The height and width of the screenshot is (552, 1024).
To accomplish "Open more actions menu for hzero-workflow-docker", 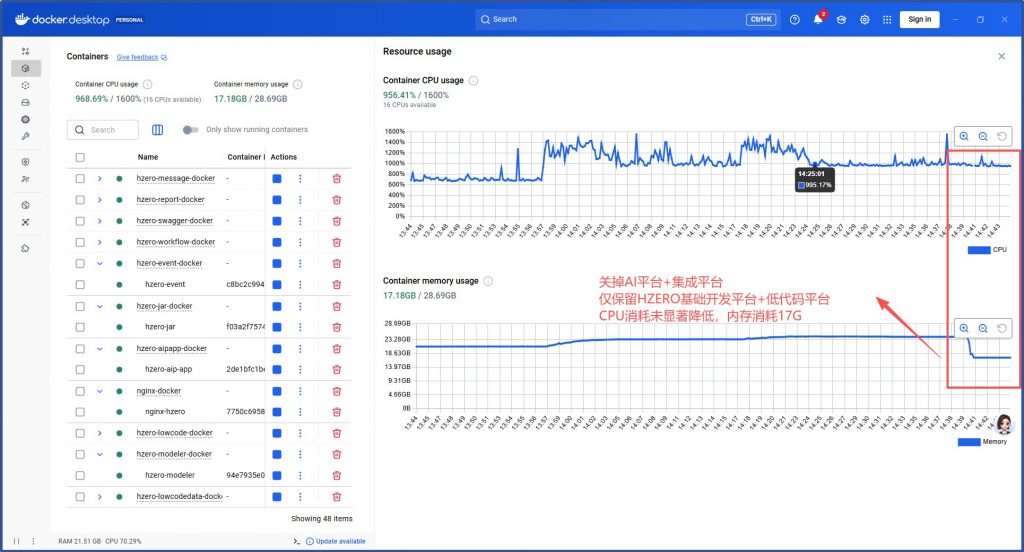I will pos(300,242).
